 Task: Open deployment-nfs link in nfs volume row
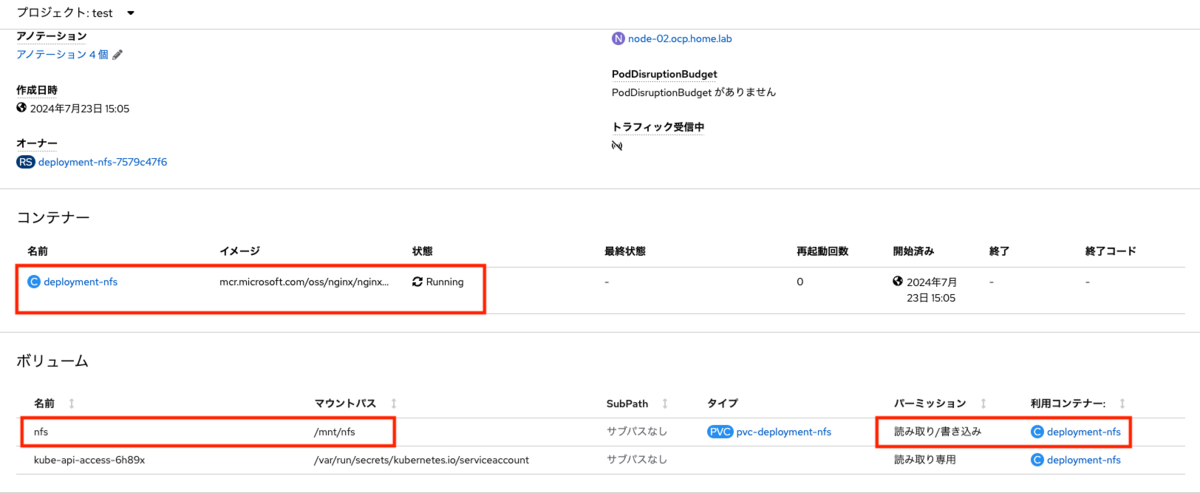pyautogui.click(x=1083, y=432)
